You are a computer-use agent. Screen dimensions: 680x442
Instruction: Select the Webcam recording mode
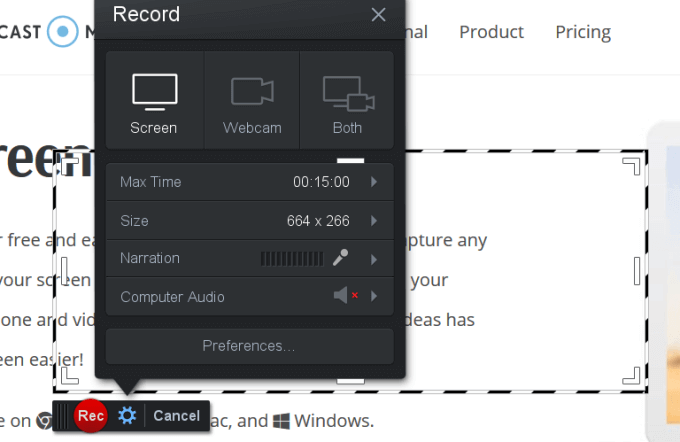pyautogui.click(x=252, y=101)
